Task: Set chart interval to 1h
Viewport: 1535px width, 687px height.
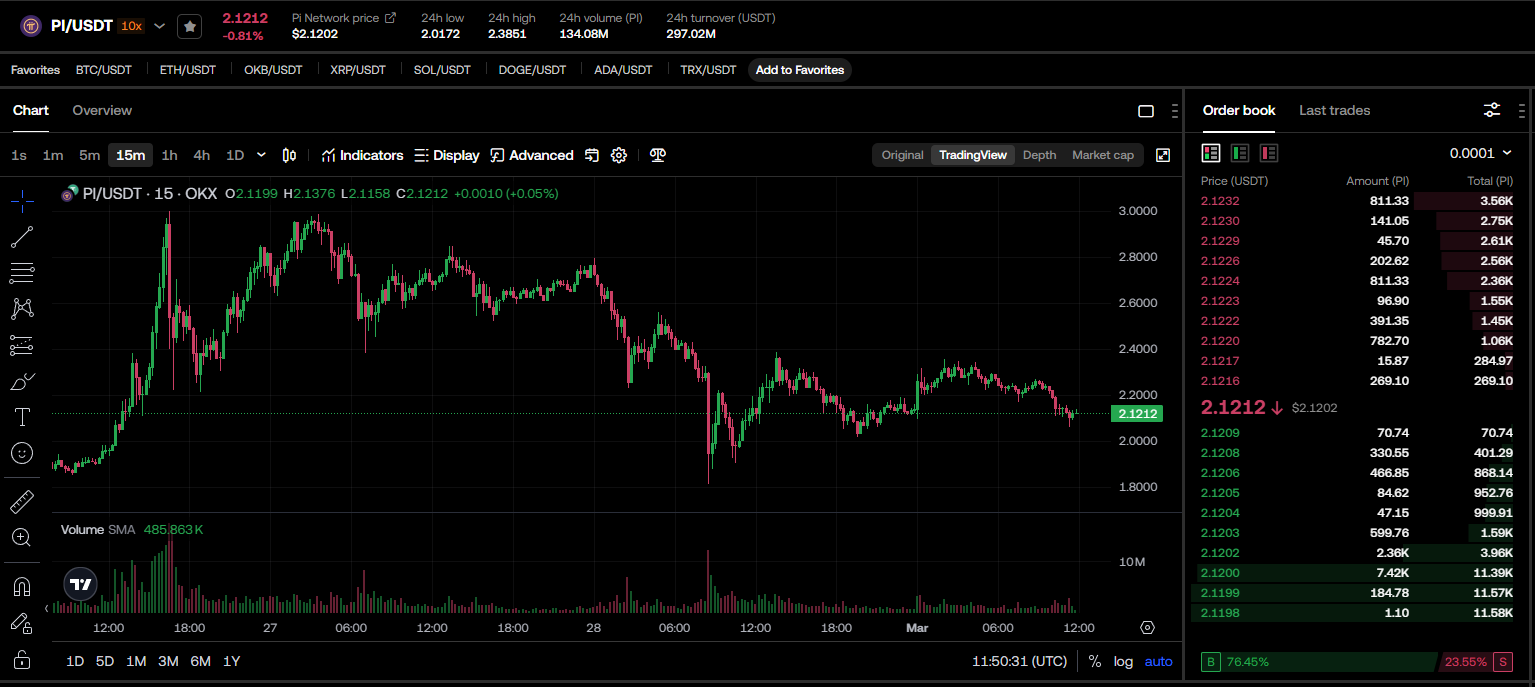Action: (169, 155)
